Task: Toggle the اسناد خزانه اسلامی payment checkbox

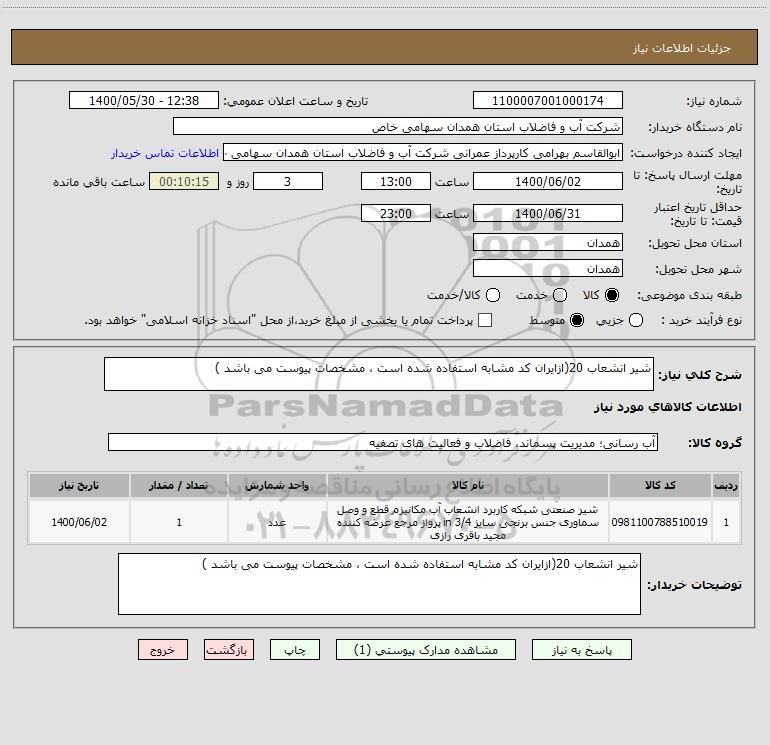Action: pos(485,320)
